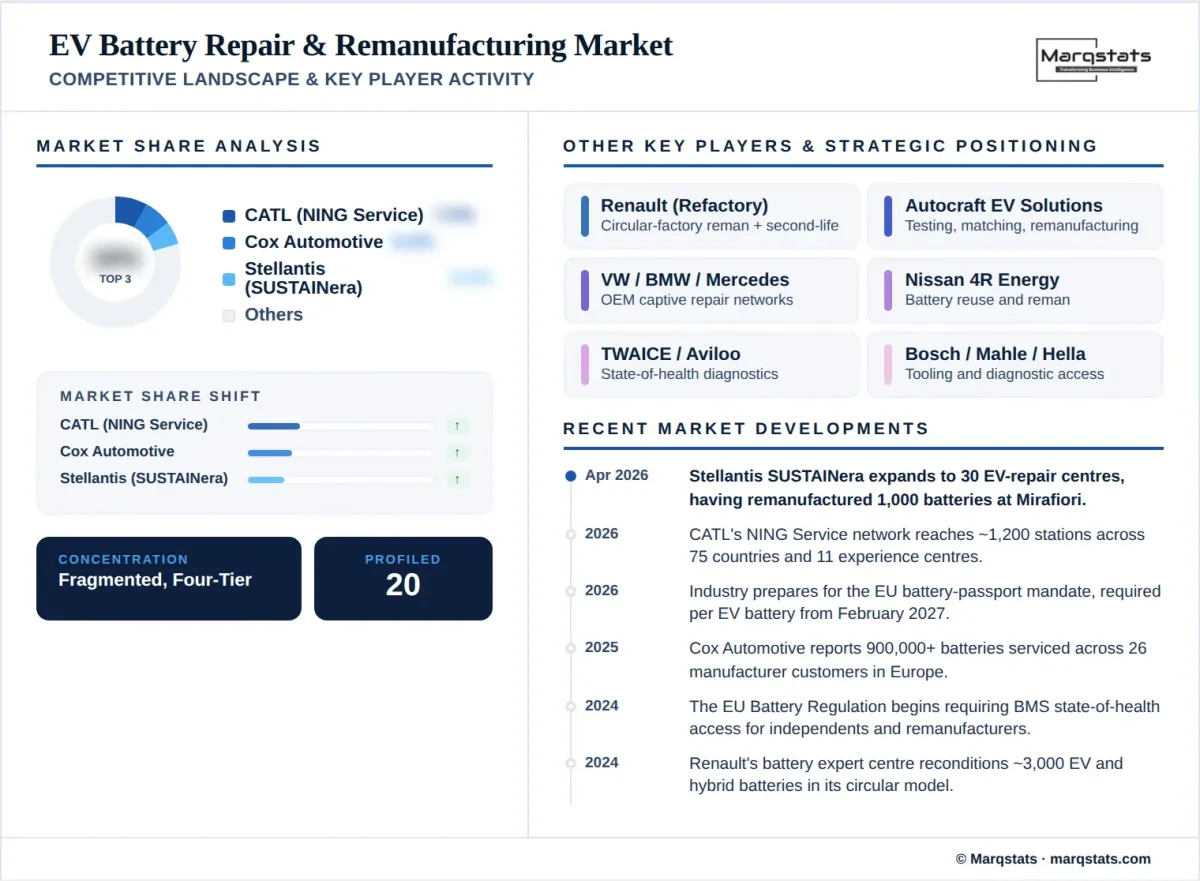Click up arrow for Stellantis shift
1200x881 pixels.
pos(457,480)
